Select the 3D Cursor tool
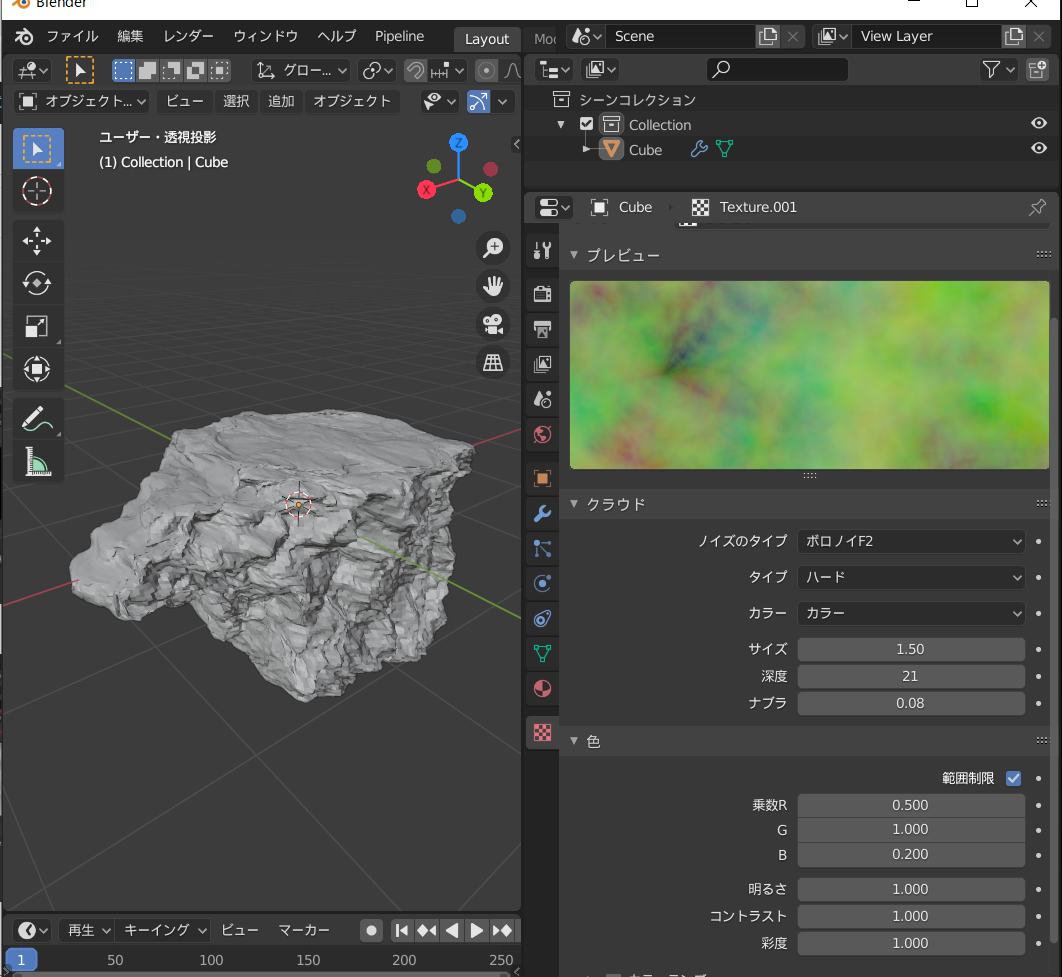Viewport: 1062px width, 977px height. pyautogui.click(x=37, y=191)
